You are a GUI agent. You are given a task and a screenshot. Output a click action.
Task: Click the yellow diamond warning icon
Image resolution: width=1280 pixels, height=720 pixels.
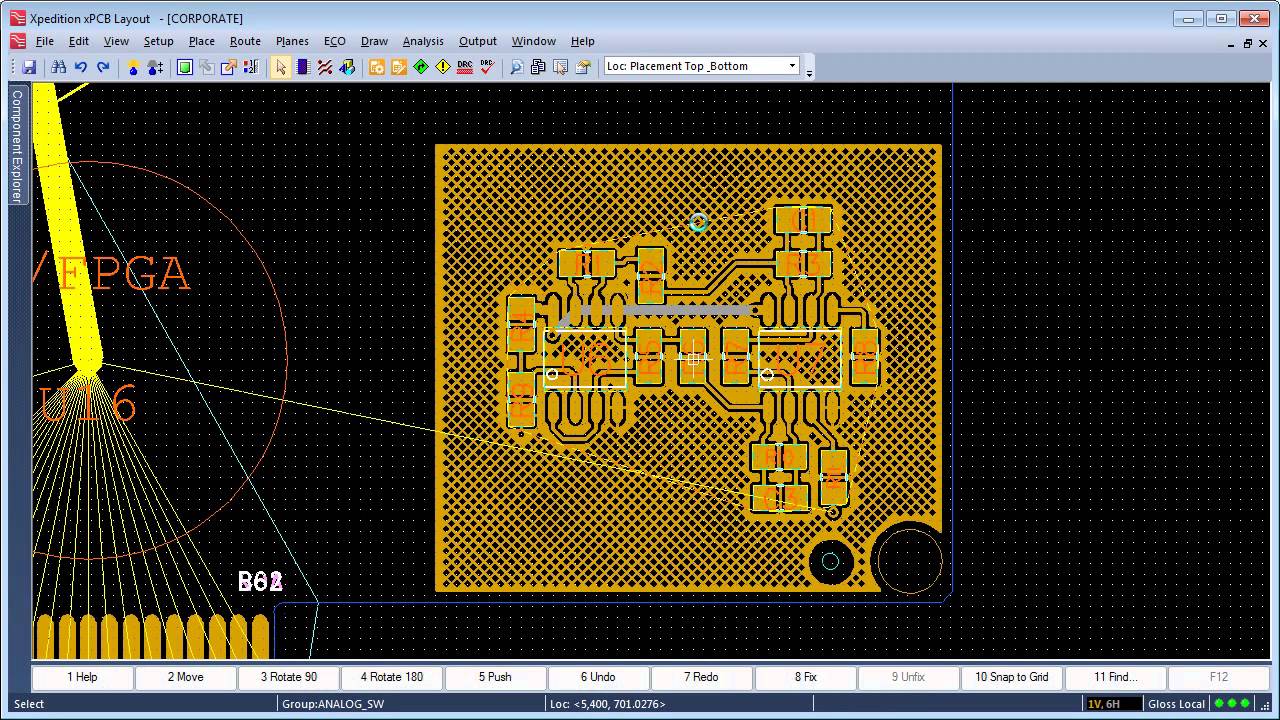443,67
